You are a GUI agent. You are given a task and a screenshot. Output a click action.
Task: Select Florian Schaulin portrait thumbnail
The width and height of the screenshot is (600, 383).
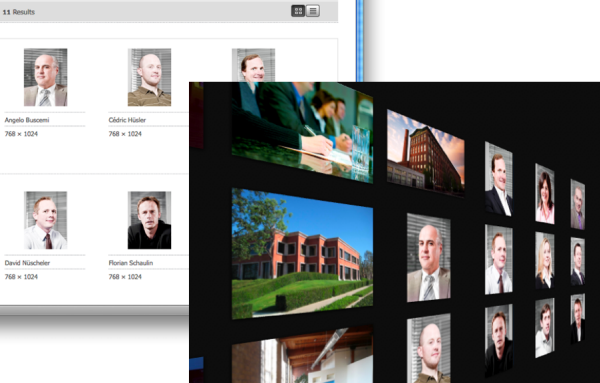click(x=149, y=220)
